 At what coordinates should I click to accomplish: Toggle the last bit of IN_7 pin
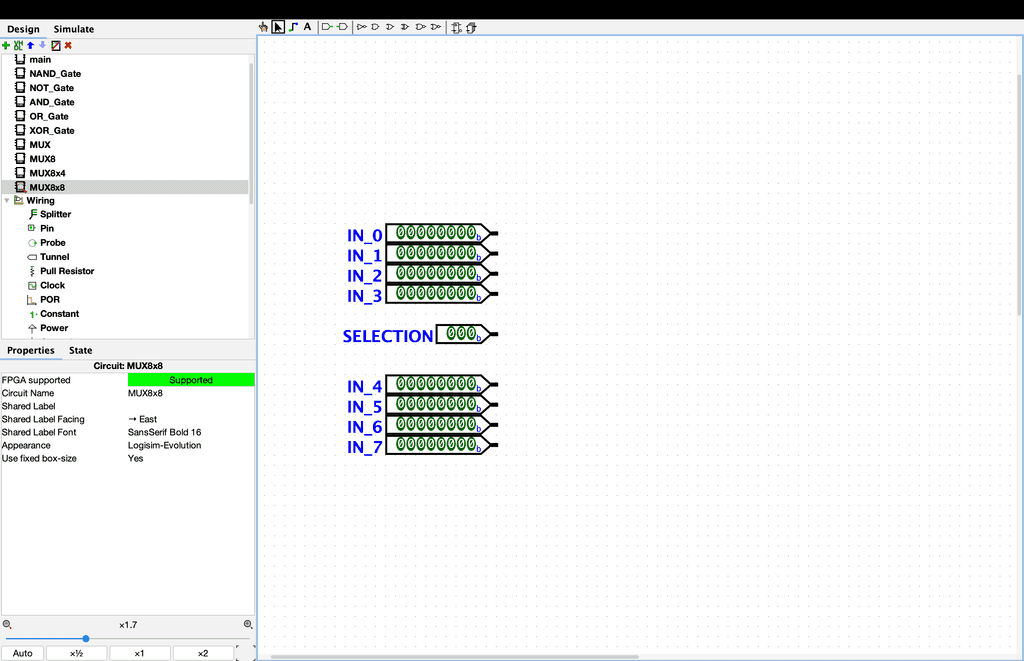point(470,443)
